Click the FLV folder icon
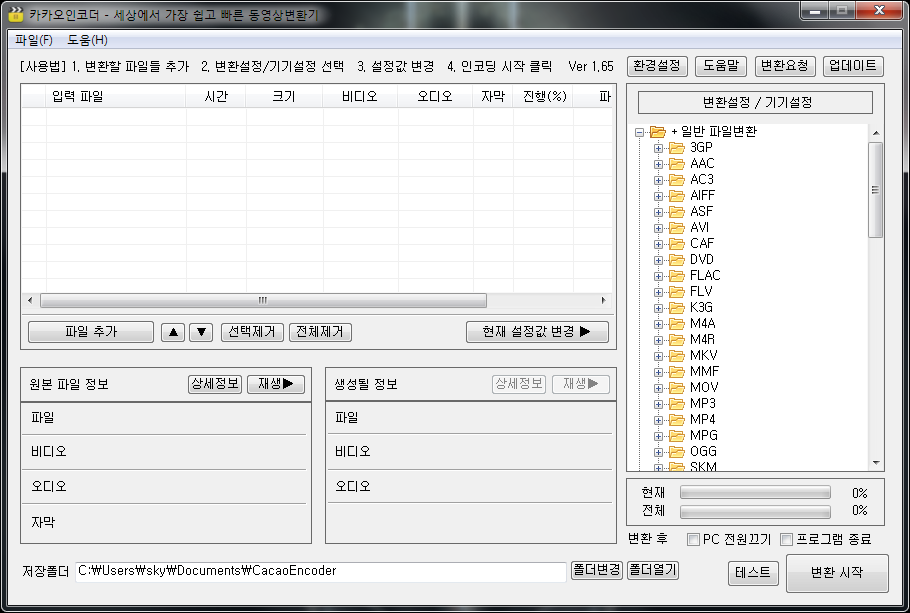Image resolution: width=910 pixels, height=613 pixels. tap(677, 291)
